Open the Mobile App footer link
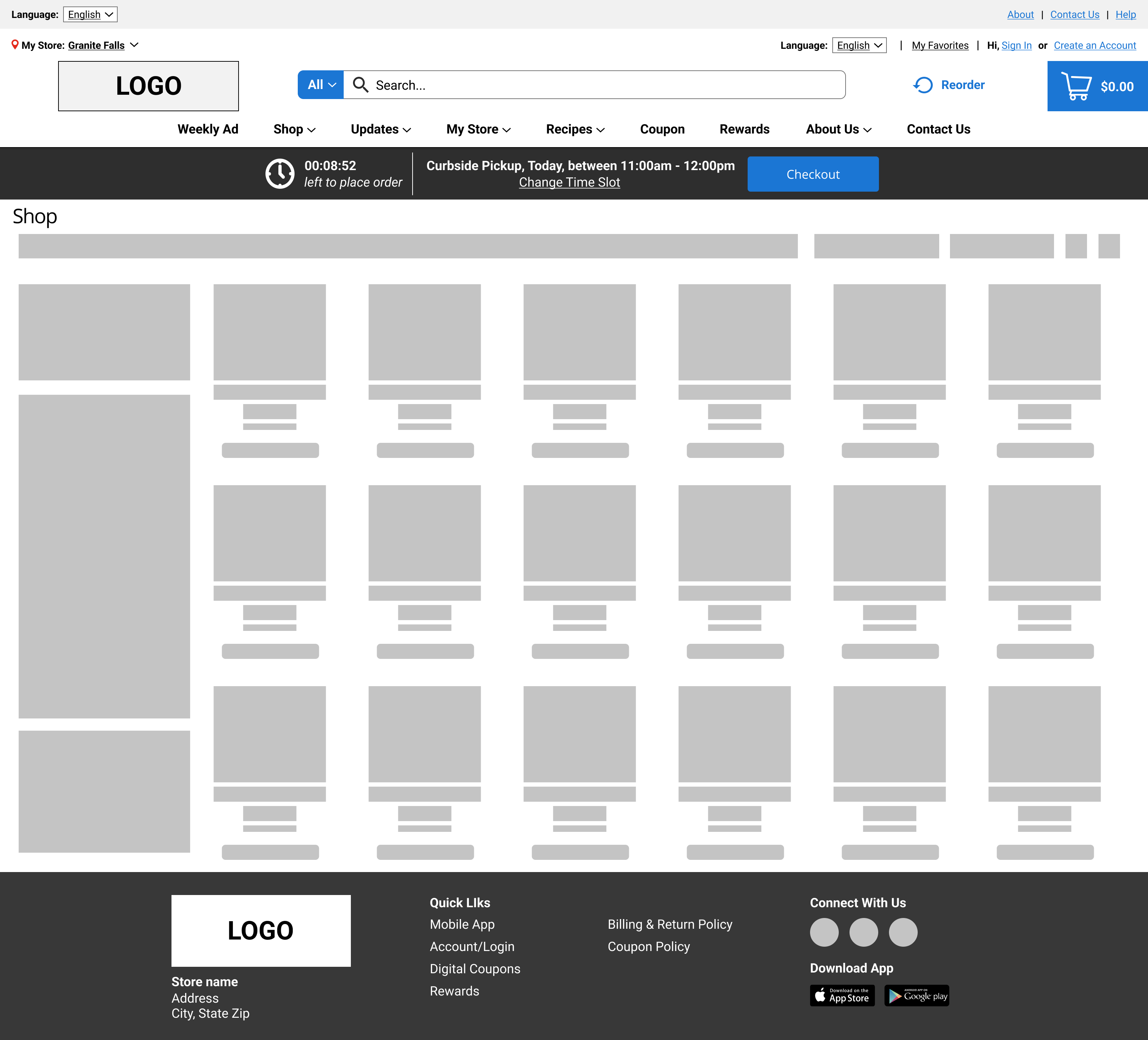This screenshot has width=1148, height=1040. [x=462, y=924]
